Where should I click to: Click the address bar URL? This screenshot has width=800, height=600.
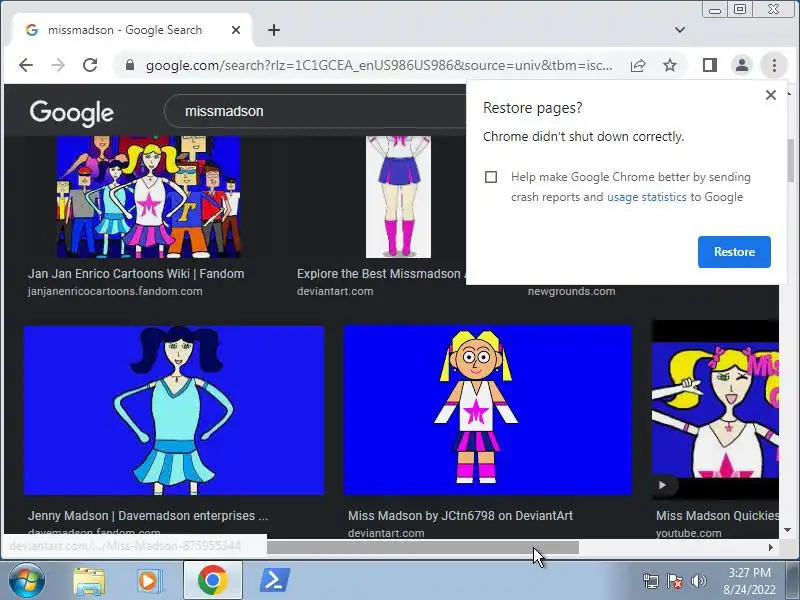pos(379,65)
